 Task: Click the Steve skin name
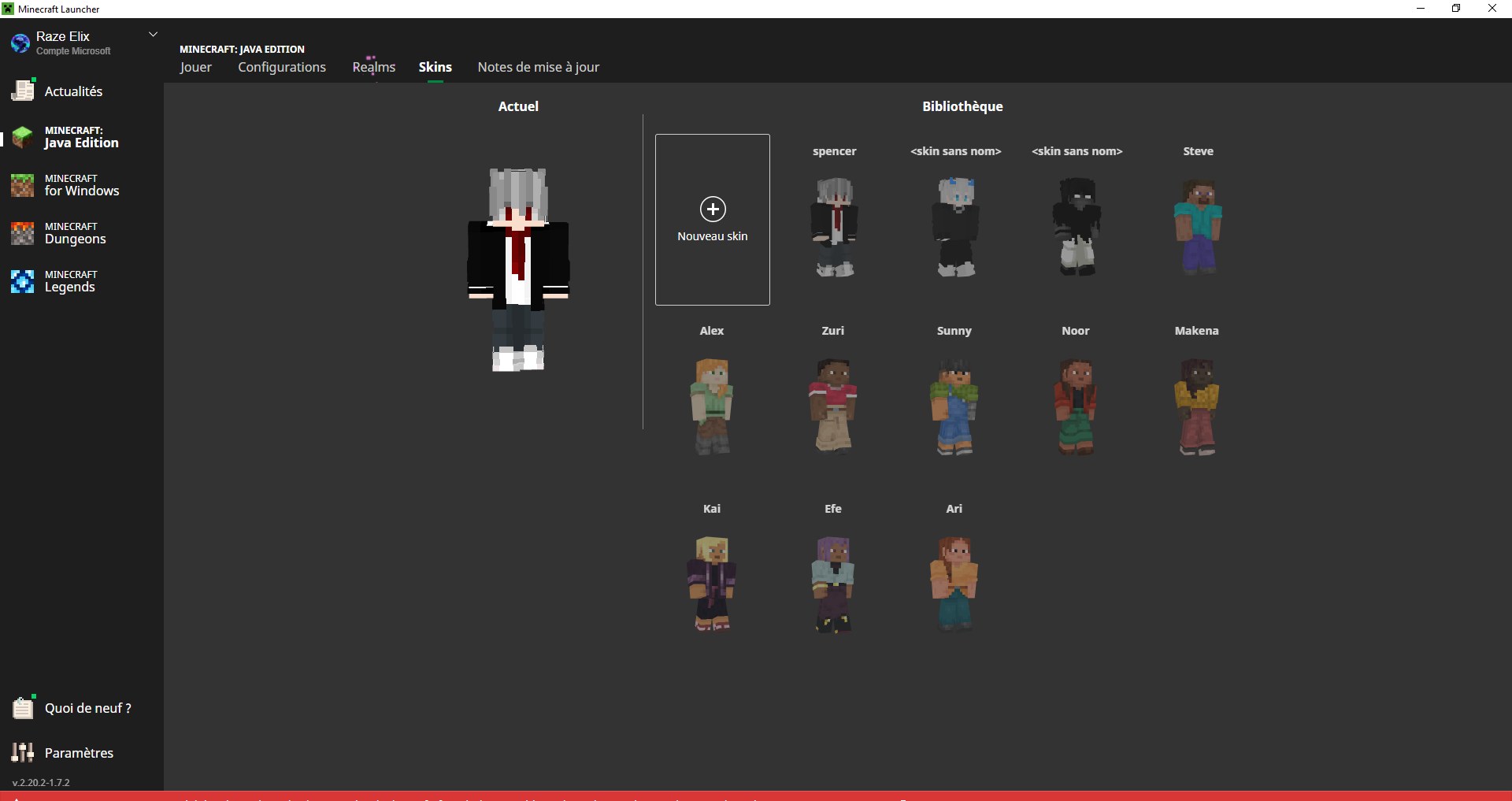pyautogui.click(x=1199, y=151)
